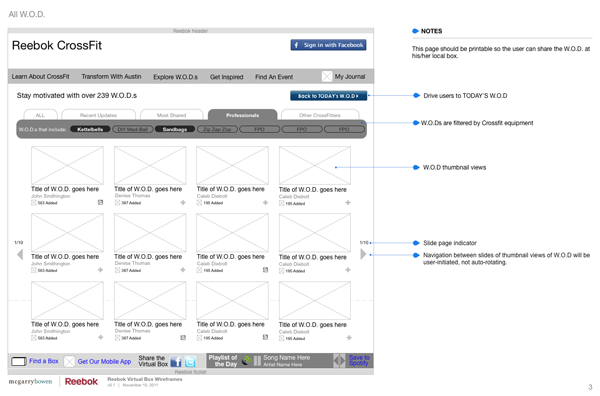The height and width of the screenshot is (396, 600).
Task: Toggle the Sandbags equipment filter
Action: point(175,129)
